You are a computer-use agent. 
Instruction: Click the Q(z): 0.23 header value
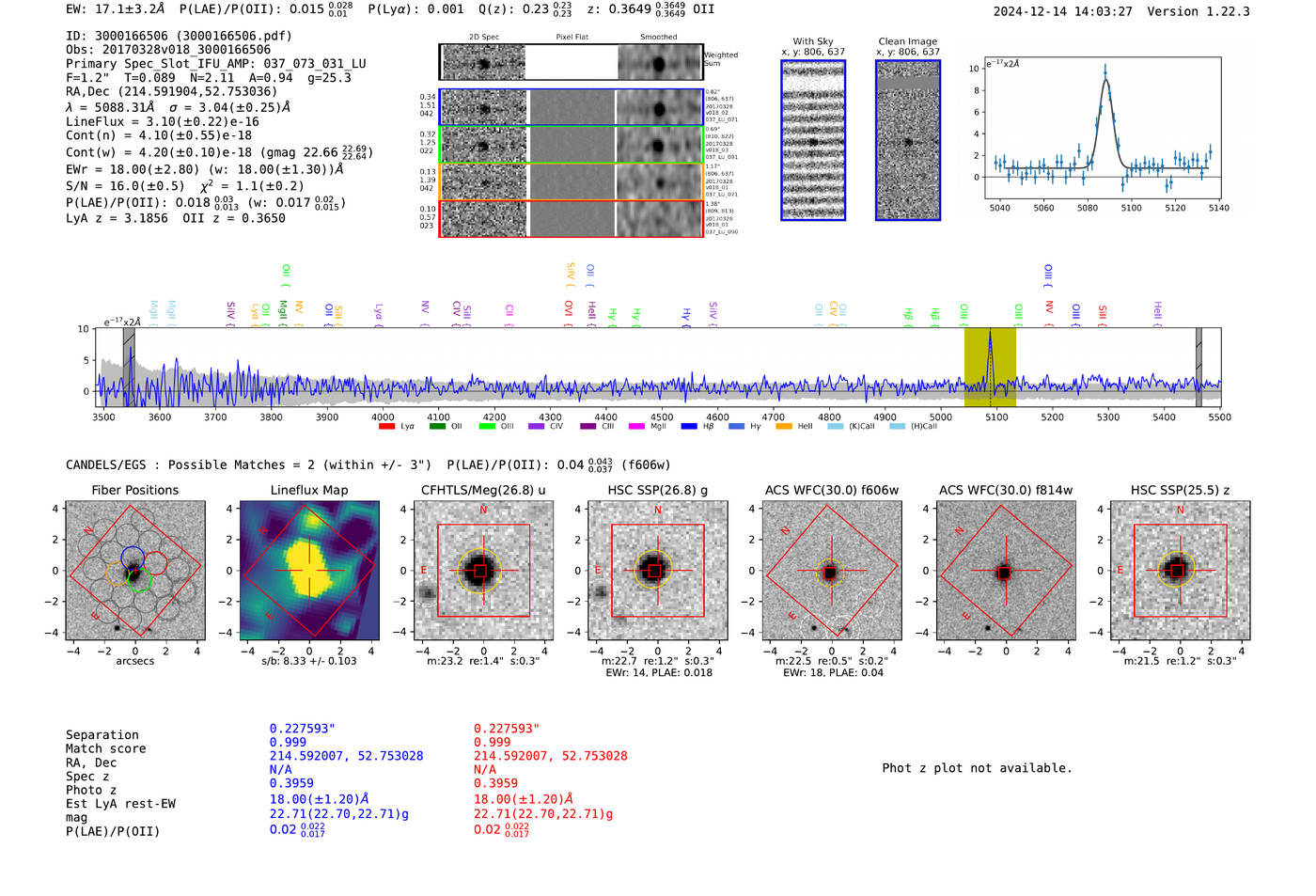coord(526,8)
